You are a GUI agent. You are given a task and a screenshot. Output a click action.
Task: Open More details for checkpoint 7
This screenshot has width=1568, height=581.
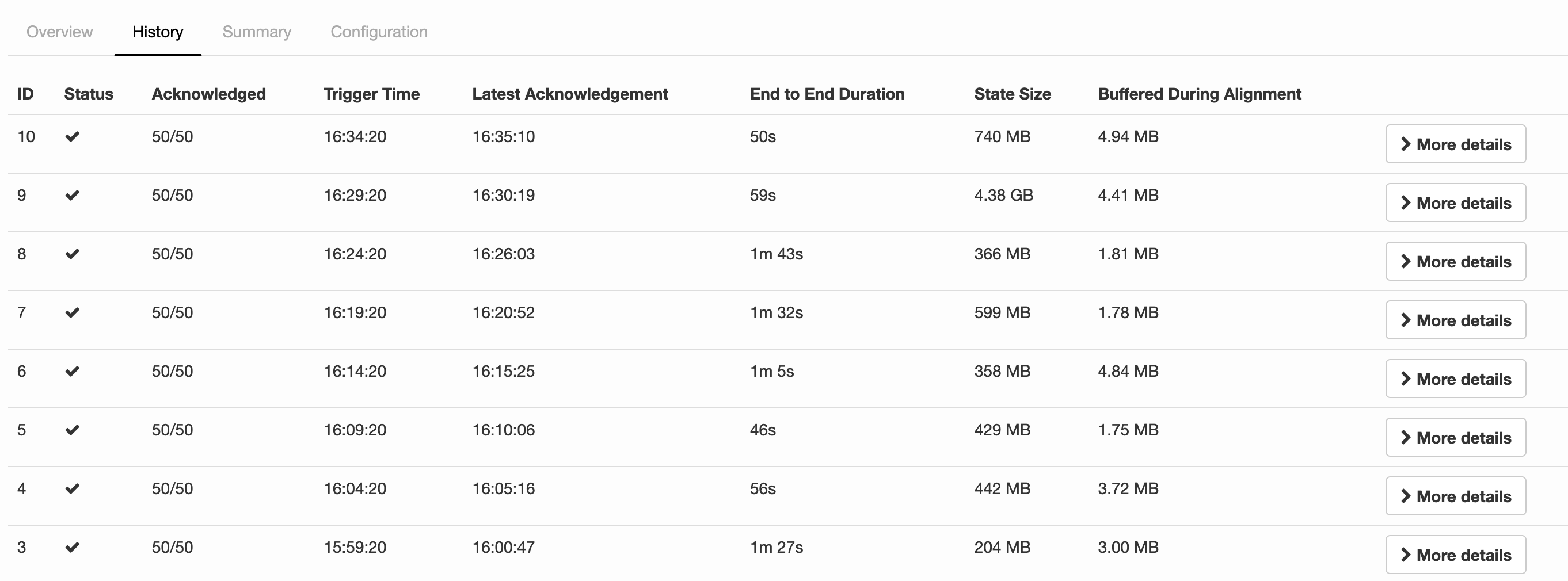[1455, 320]
